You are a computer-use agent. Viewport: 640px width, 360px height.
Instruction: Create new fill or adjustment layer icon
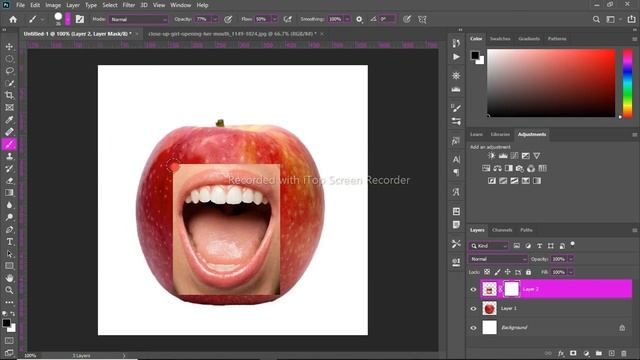click(586, 353)
